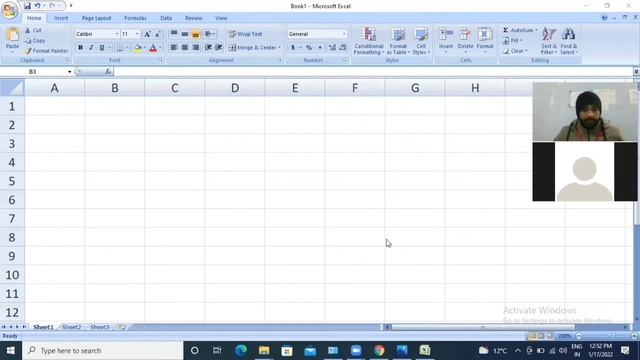This screenshot has height=360, width=640.
Task: Align text to the bottom
Action: pyautogui.click(x=196, y=34)
